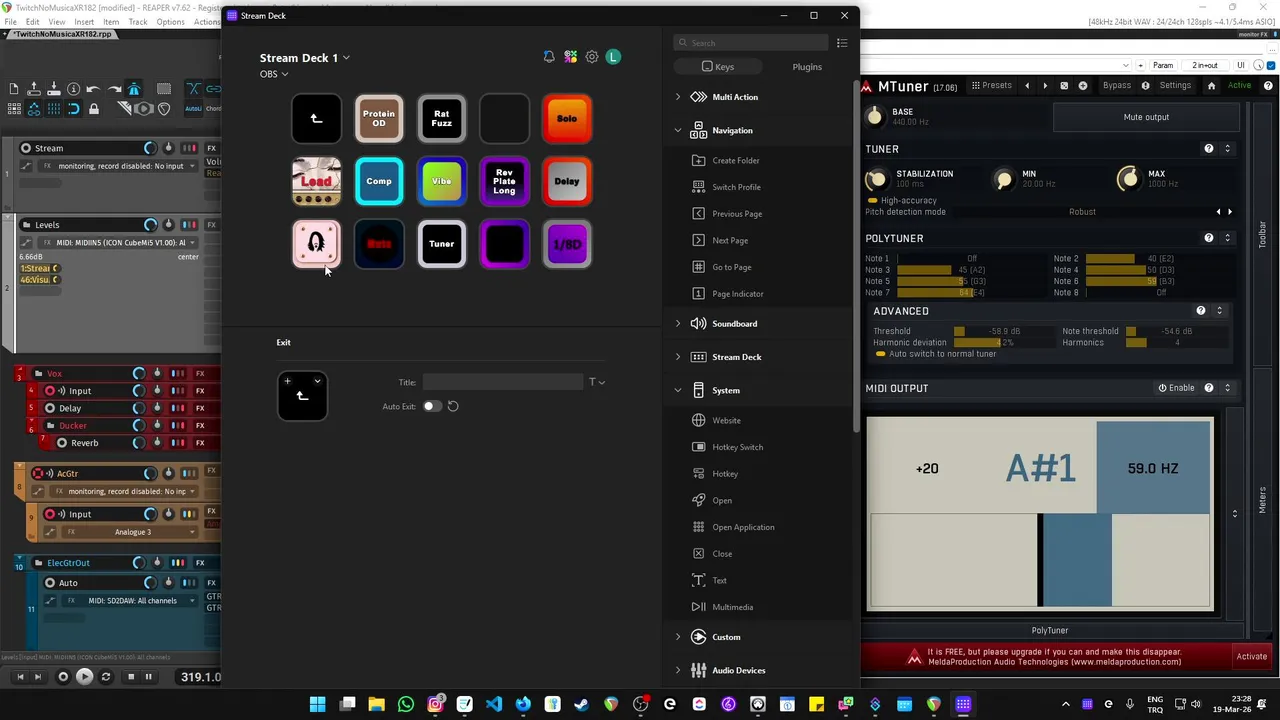Expand the Soundboard category
The width and height of the screenshot is (1280, 720).
pos(678,324)
